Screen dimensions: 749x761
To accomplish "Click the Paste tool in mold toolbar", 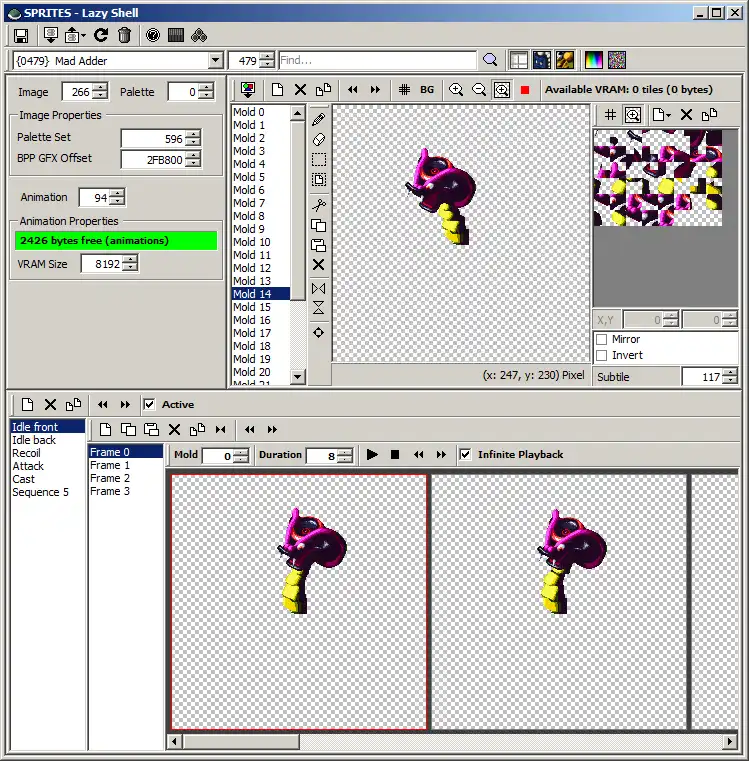I will coord(319,245).
